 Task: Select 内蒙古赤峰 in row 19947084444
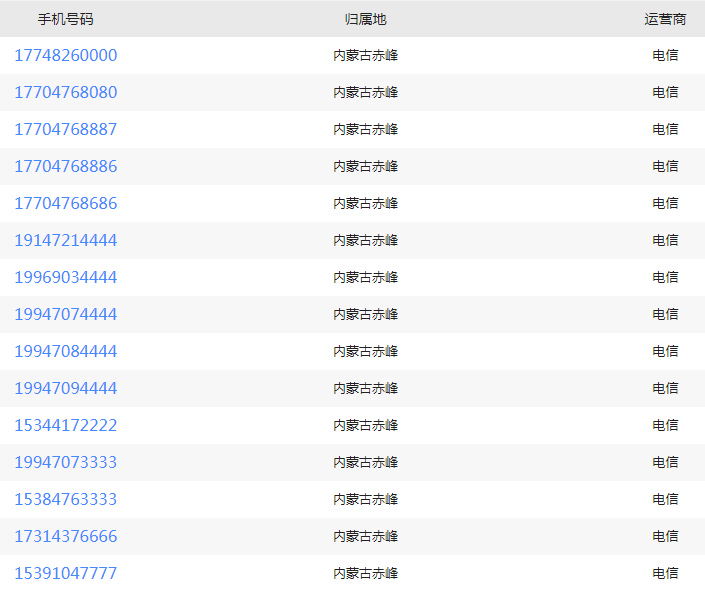click(x=366, y=351)
